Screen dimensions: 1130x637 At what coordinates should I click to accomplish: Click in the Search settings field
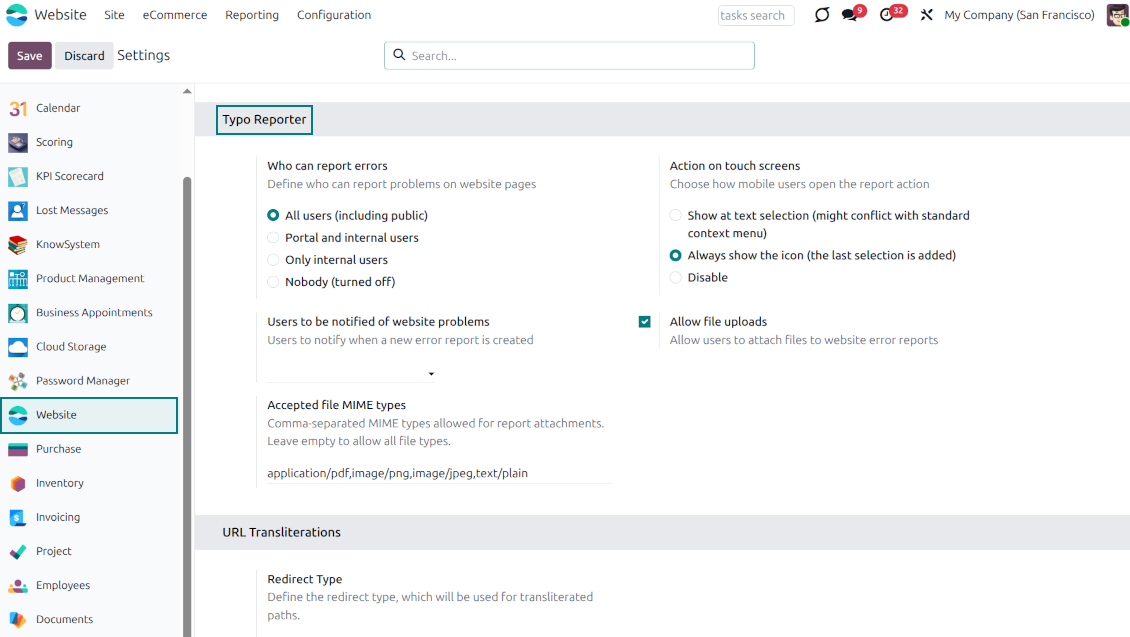(569, 55)
